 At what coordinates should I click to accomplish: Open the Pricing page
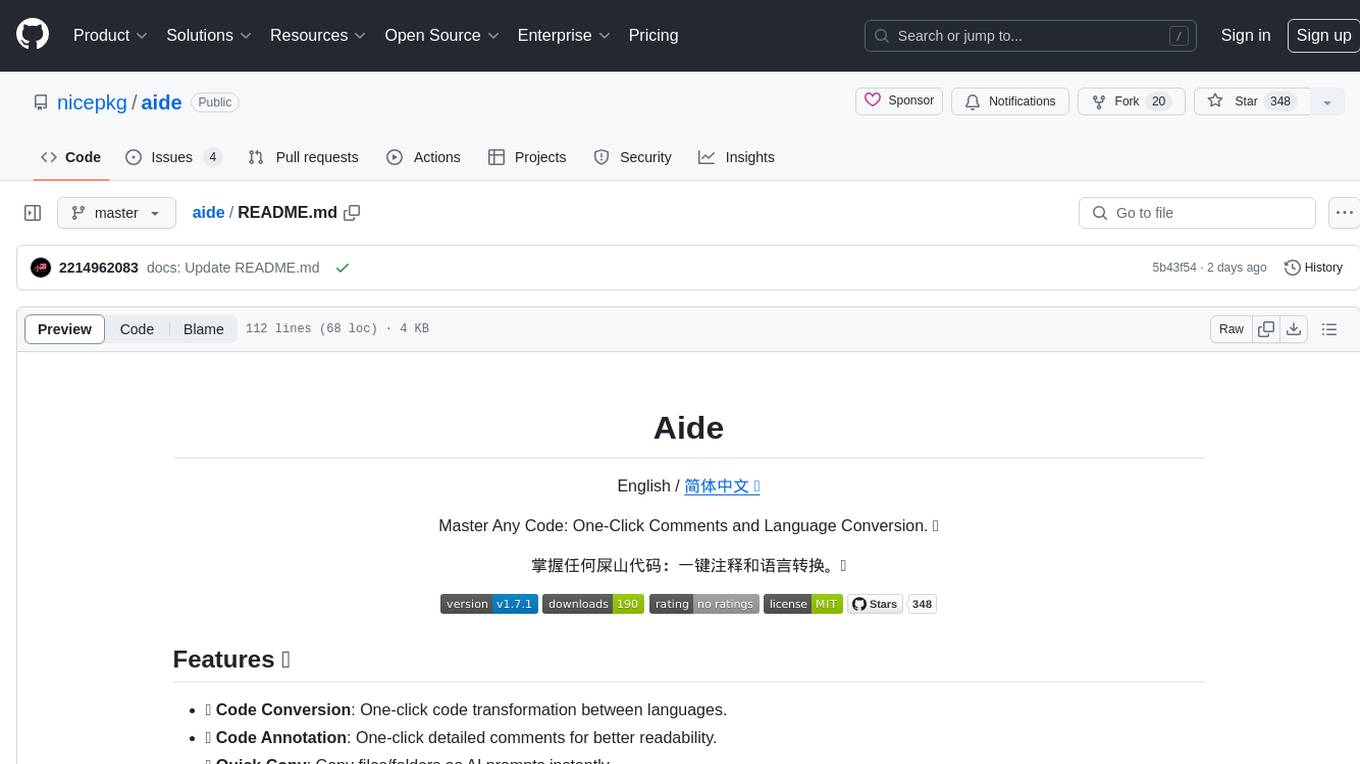(x=653, y=35)
